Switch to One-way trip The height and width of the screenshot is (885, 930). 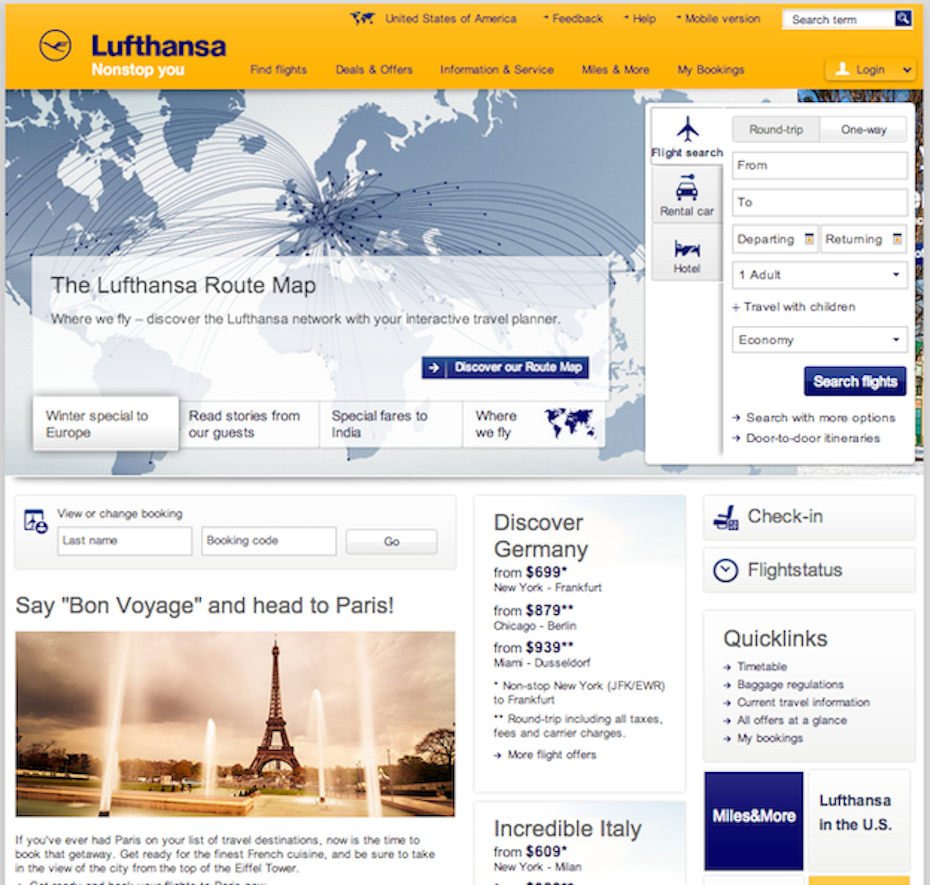click(x=863, y=130)
